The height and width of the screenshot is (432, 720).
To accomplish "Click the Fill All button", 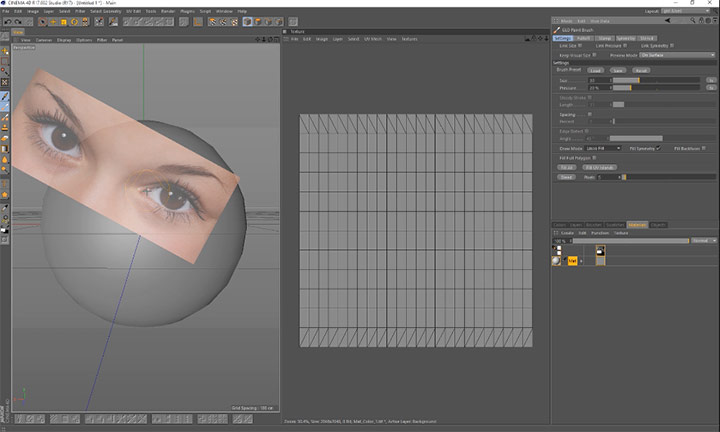I will click(566, 168).
